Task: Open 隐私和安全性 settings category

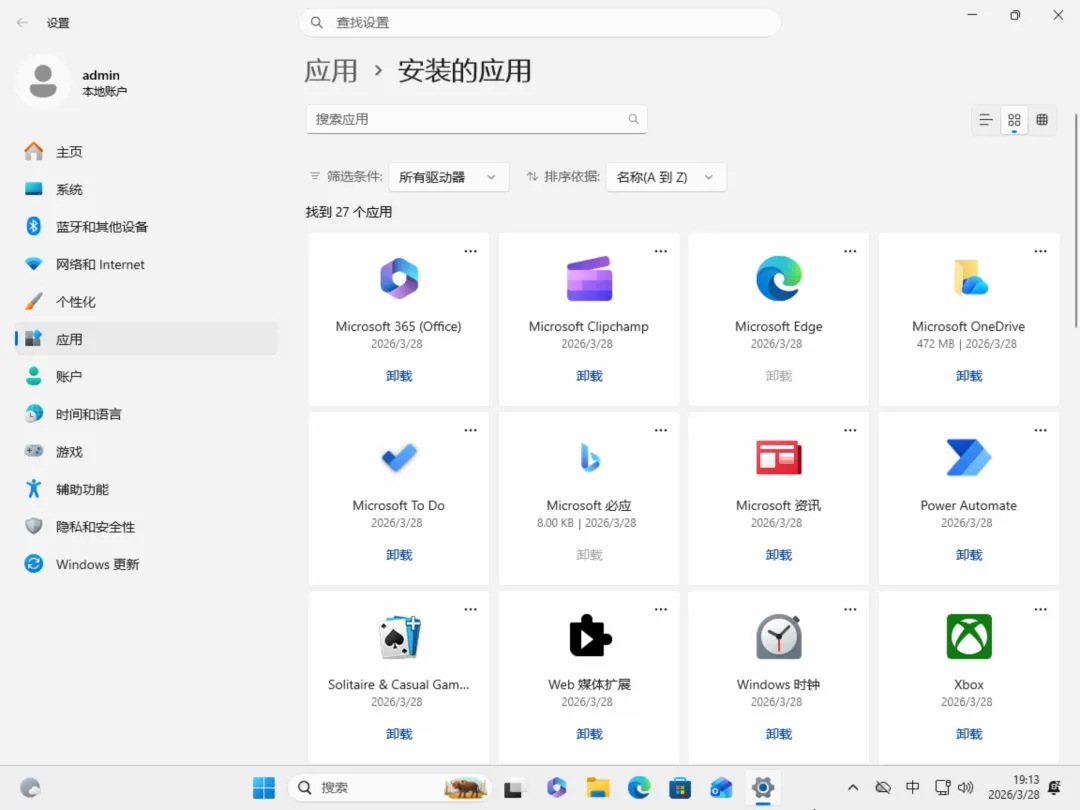Action: [x=146, y=527]
